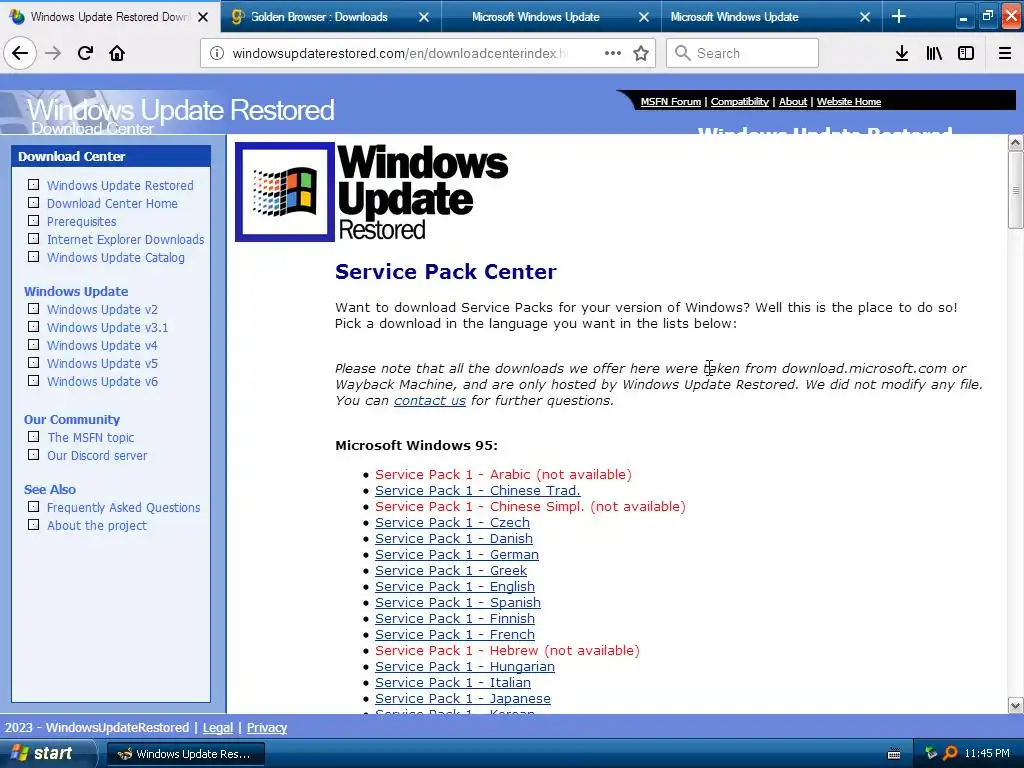Toggle the sidebar icon in toolbar

click(x=966, y=53)
